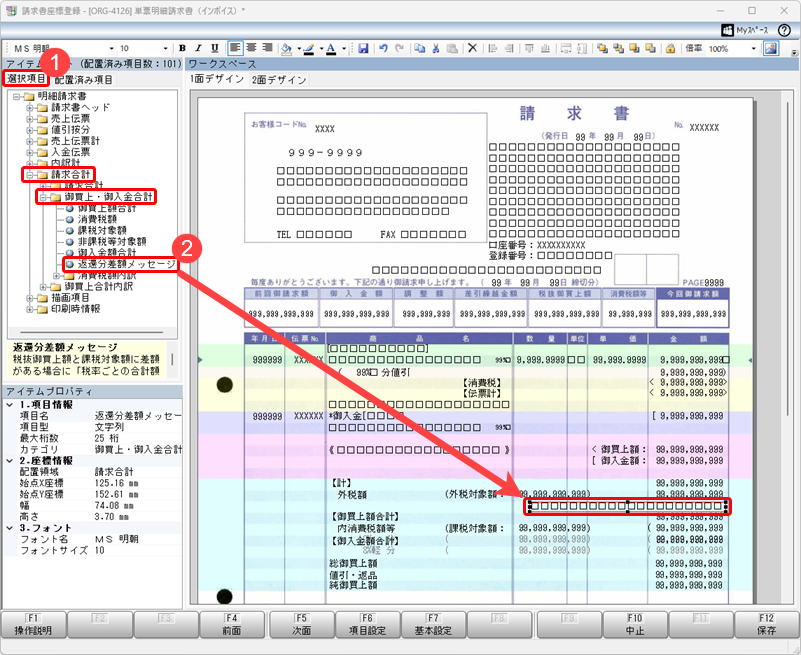Image resolution: width=801 pixels, height=655 pixels.
Task: Open the line color dropdown arrow
Action: pos(321,49)
